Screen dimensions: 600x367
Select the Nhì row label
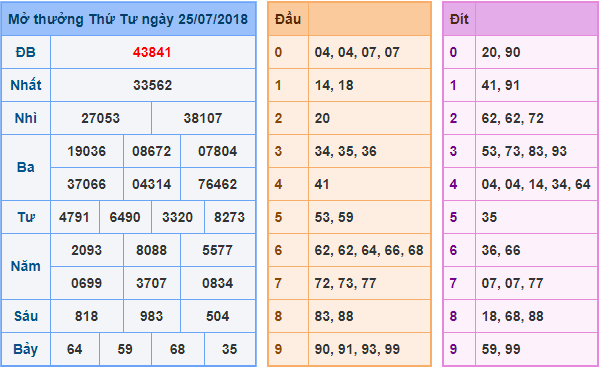pyautogui.click(x=26, y=118)
